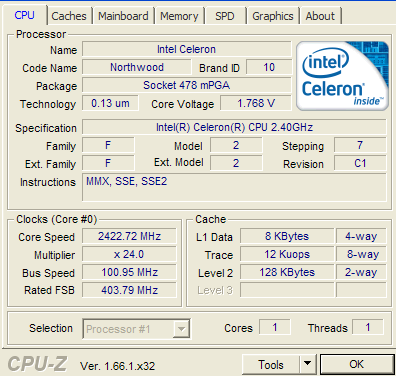Click the Ext. Model value 2
396x376 pixels.
[236, 163]
